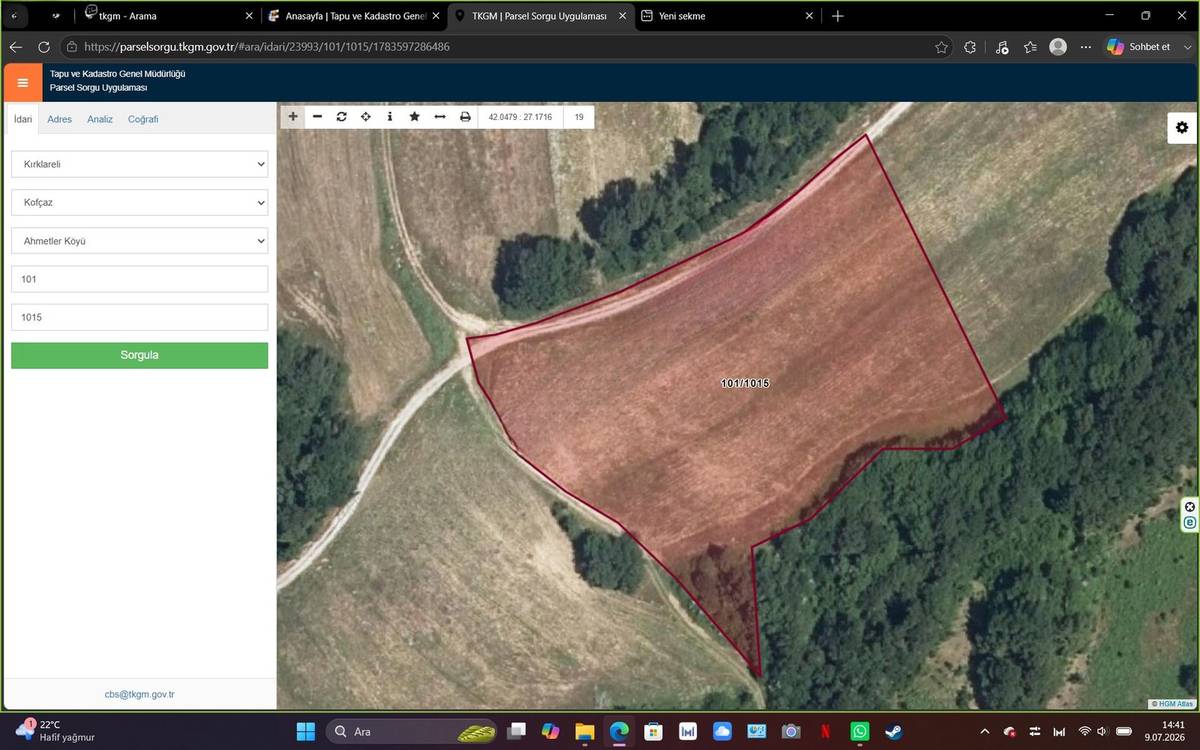
Task: Open the cbs@tkgm.gov.tr email link
Action: tap(139, 694)
